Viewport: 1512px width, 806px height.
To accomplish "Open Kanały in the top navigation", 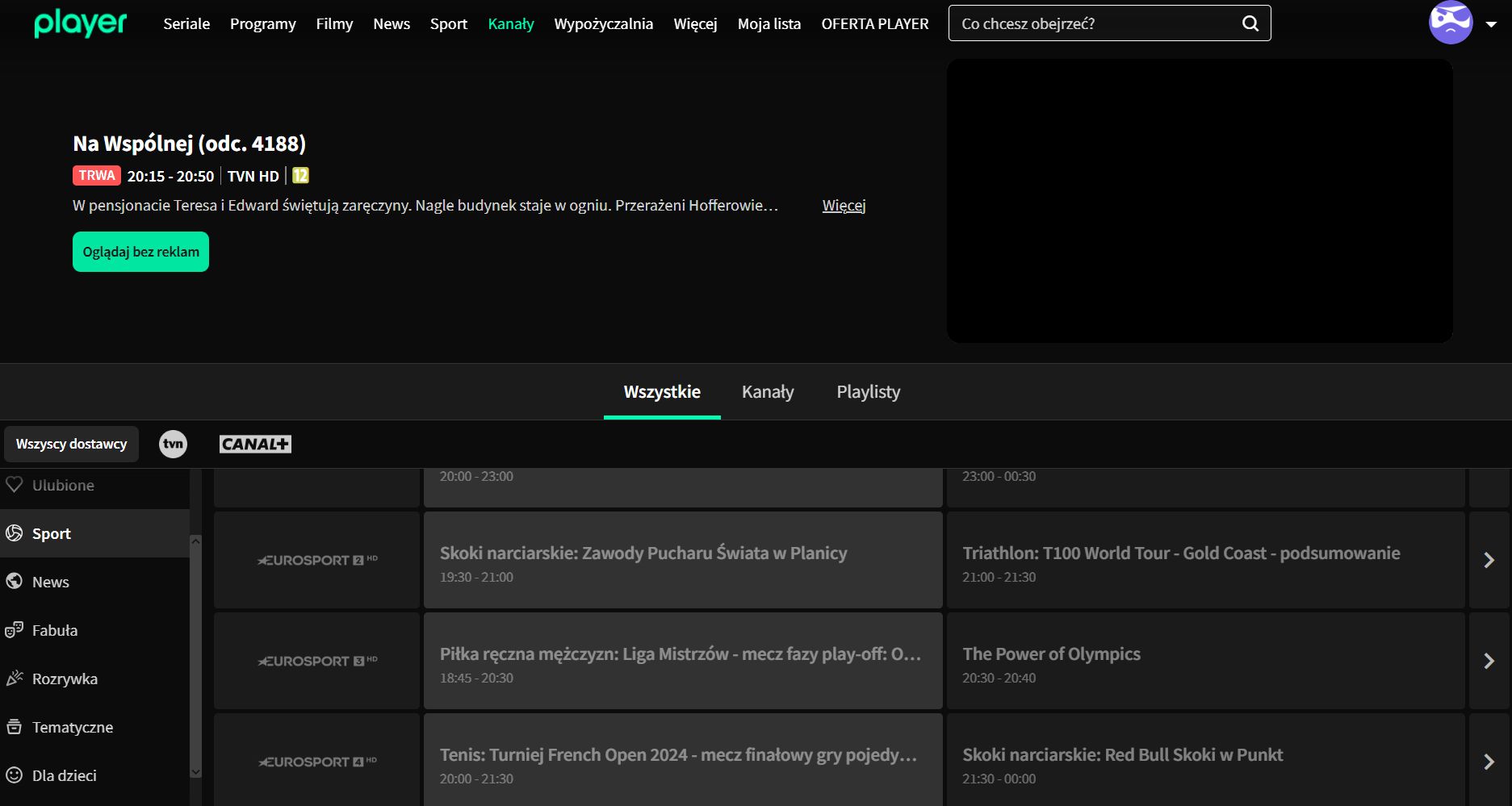I will [511, 24].
